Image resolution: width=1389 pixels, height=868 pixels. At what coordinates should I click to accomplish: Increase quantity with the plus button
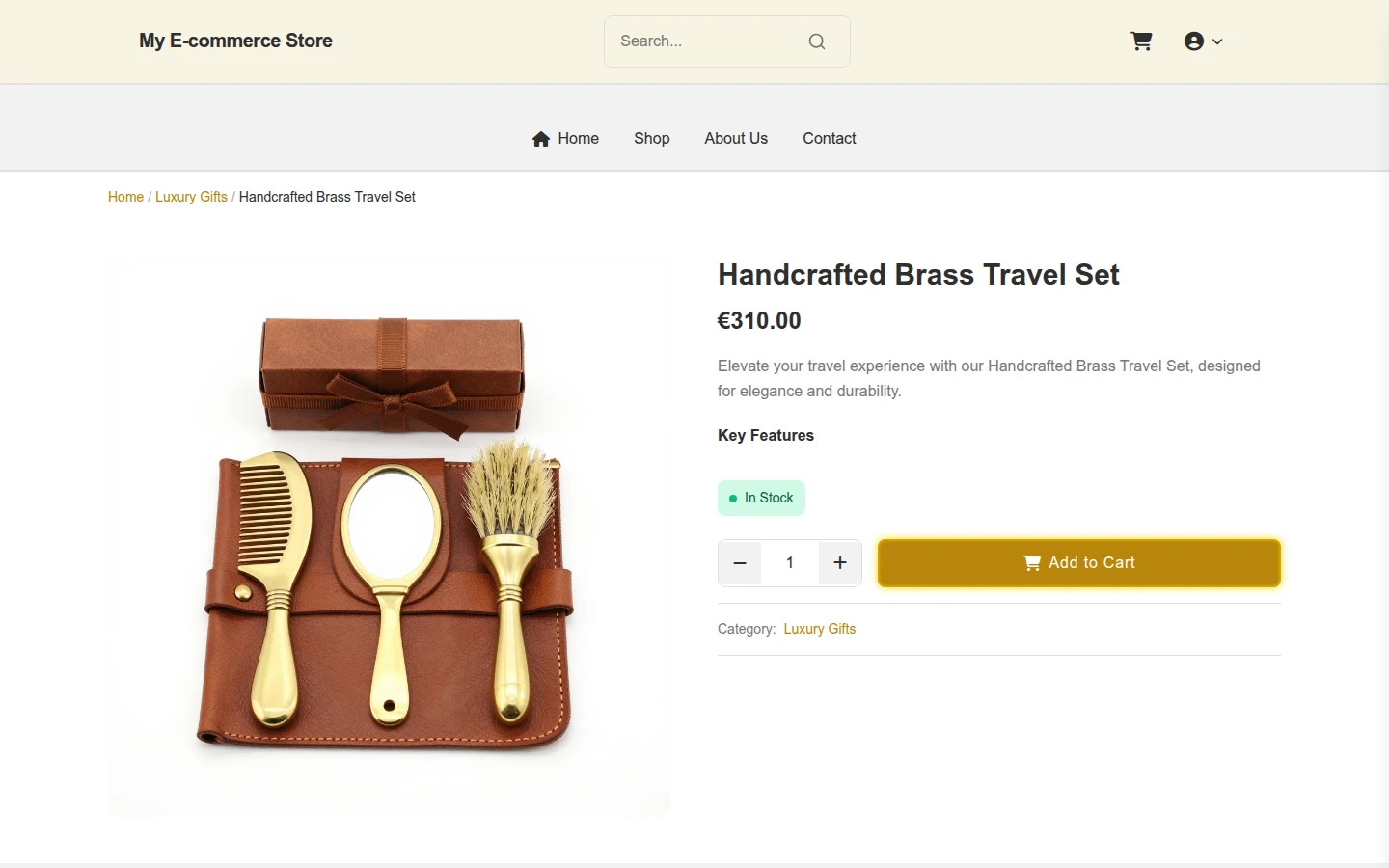840,563
